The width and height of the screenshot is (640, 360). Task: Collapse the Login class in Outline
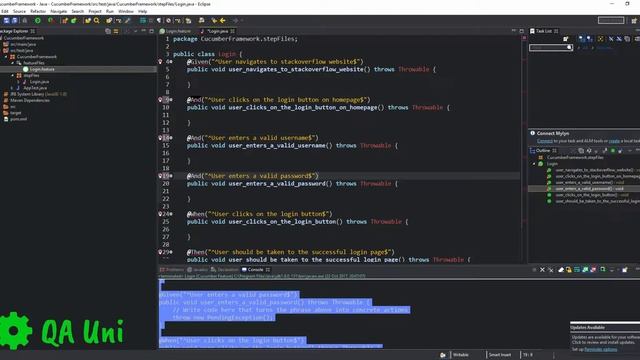point(534,164)
